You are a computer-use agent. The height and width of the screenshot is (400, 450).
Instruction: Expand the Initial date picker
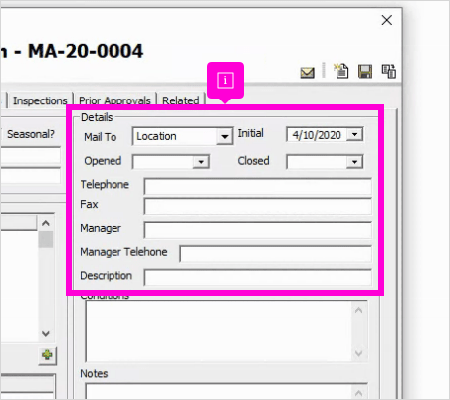click(354, 134)
